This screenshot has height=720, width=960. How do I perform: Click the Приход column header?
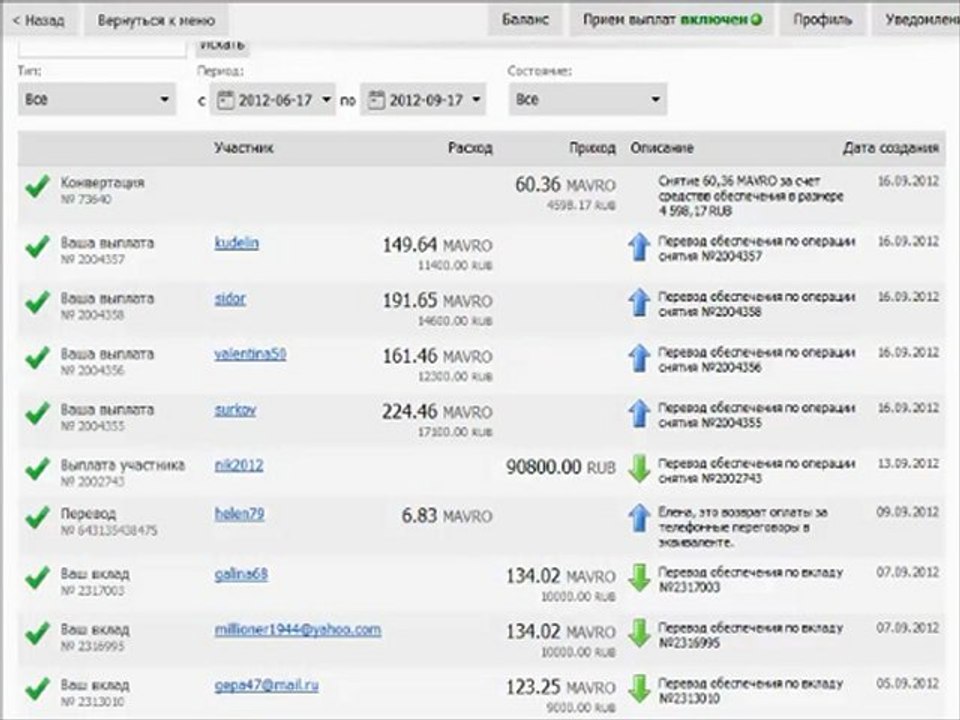pos(592,148)
